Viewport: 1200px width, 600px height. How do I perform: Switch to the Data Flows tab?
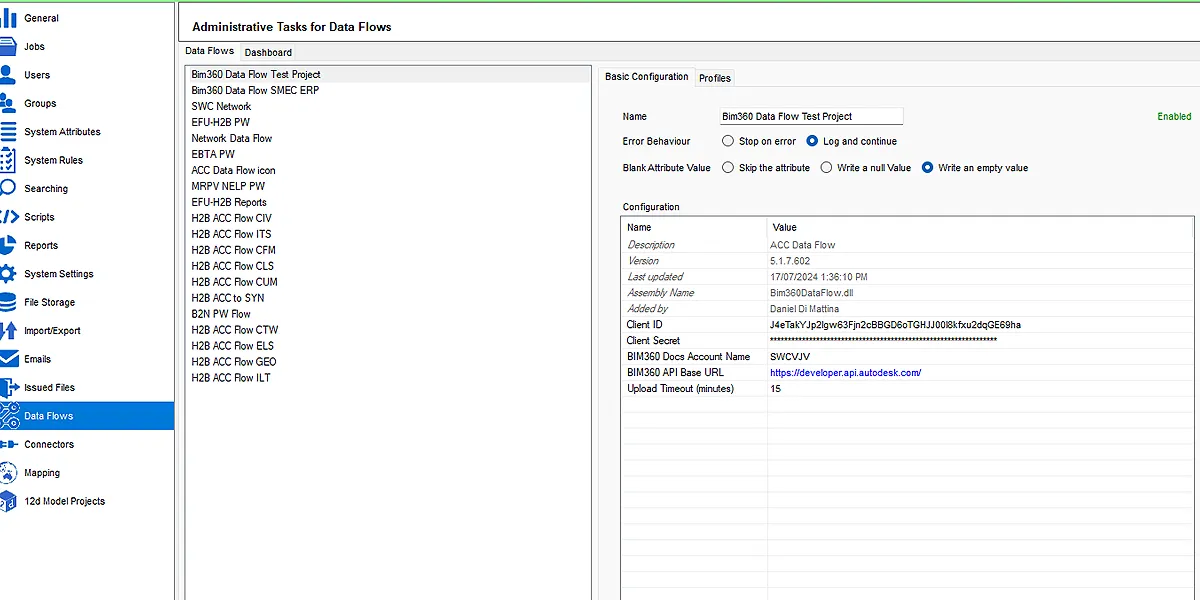point(210,51)
